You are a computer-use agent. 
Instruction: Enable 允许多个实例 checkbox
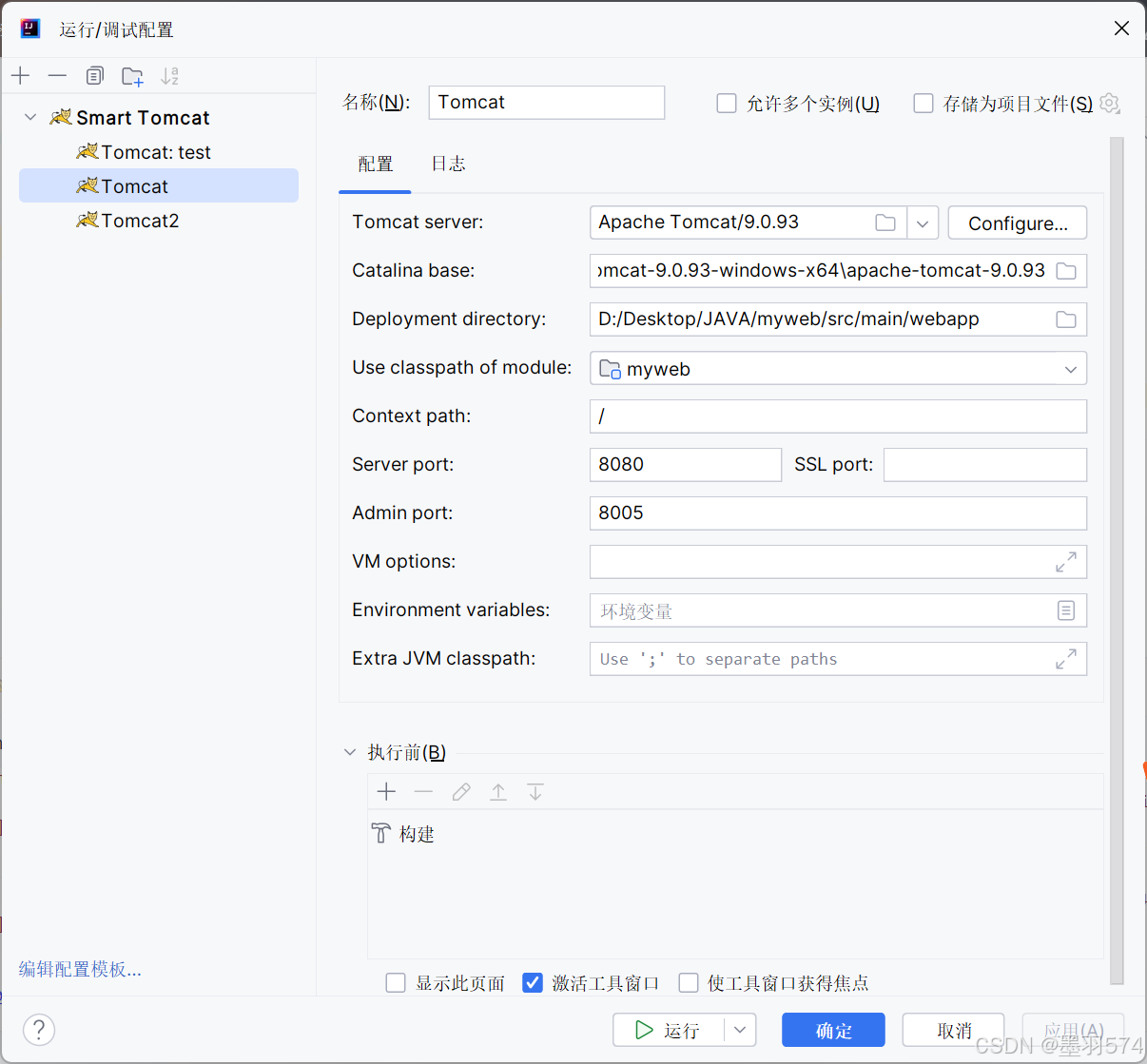pos(727,103)
